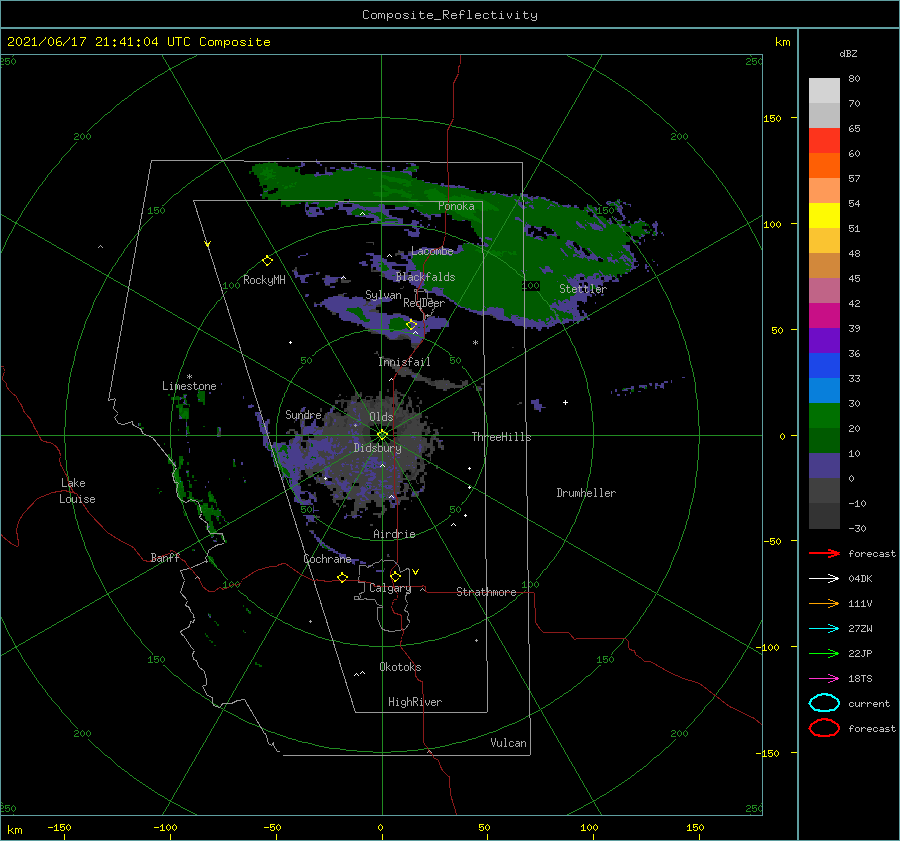
Task: Select the yellow swatch under 54 dBZ
Action: tap(824, 215)
